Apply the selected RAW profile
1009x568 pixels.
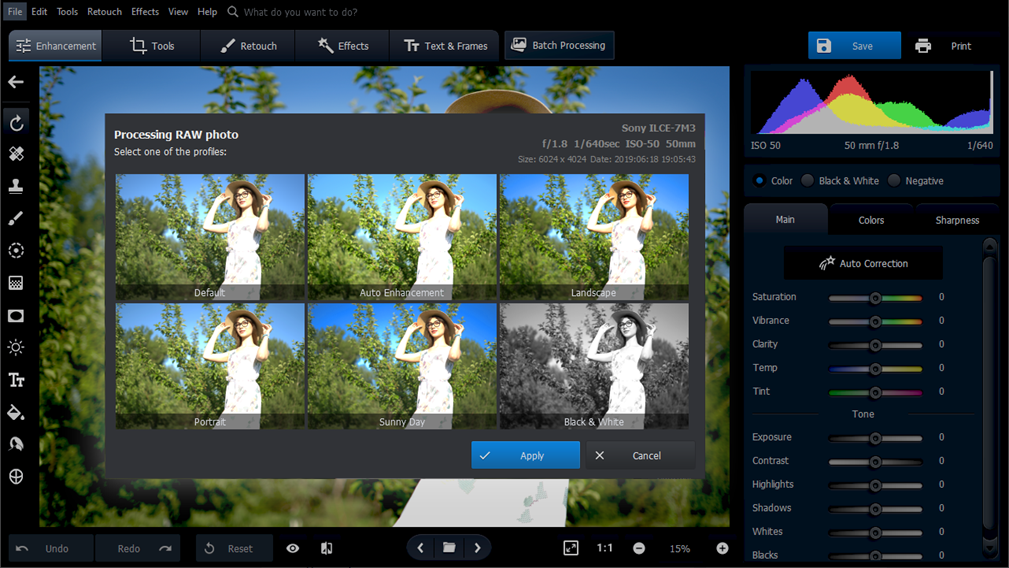pos(525,455)
